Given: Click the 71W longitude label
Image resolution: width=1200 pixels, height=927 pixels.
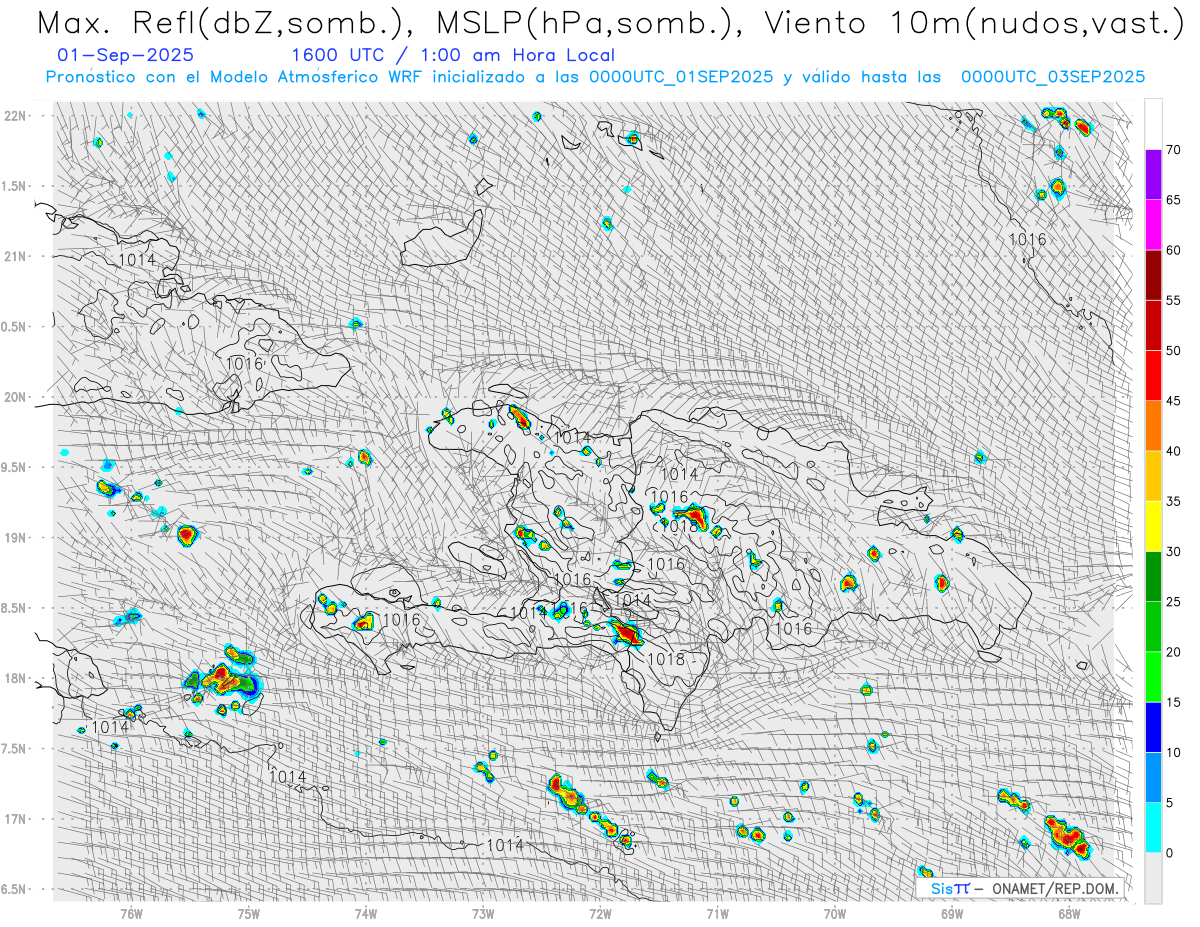Looking at the screenshot, I should (717, 912).
